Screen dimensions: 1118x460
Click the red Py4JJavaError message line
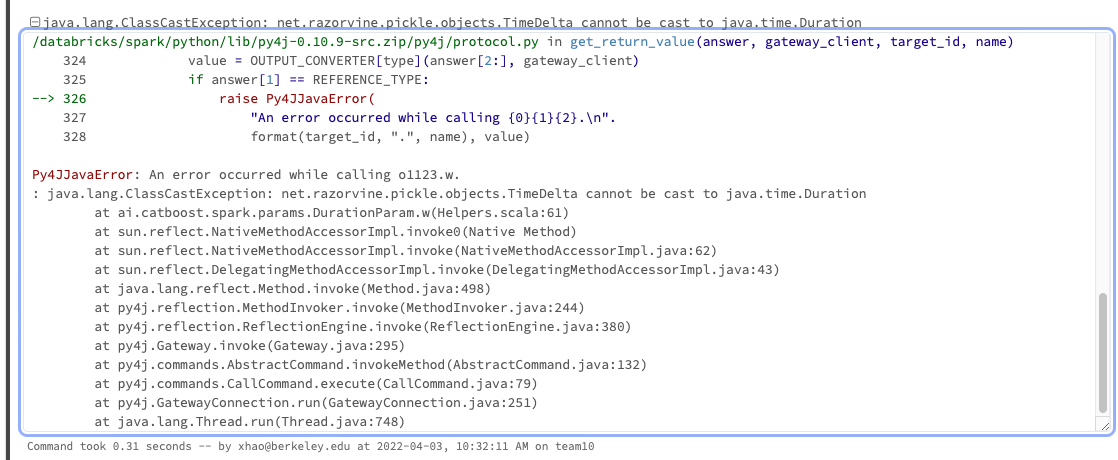(247, 175)
